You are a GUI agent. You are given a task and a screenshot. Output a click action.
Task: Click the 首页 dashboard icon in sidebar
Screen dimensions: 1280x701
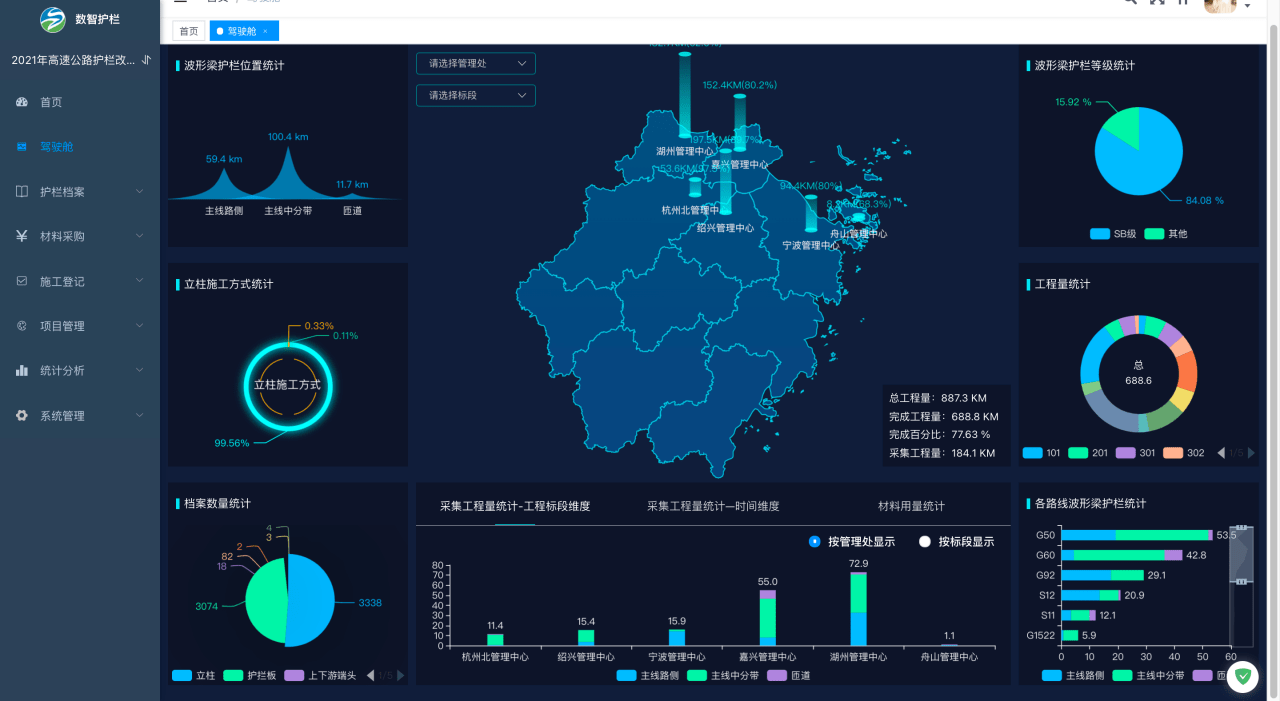pyautogui.click(x=22, y=102)
